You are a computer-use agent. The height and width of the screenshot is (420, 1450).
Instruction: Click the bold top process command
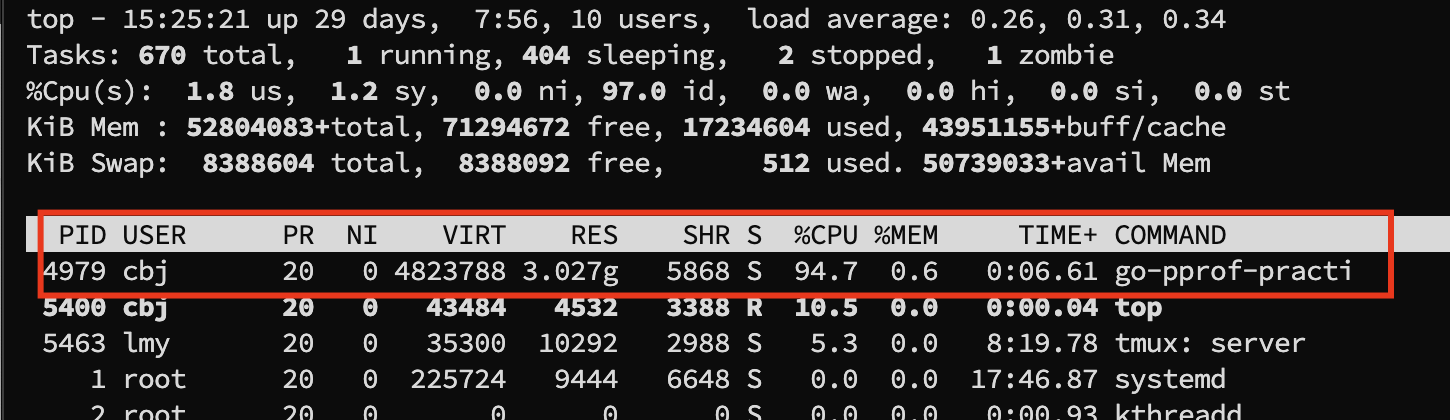click(x=1138, y=308)
